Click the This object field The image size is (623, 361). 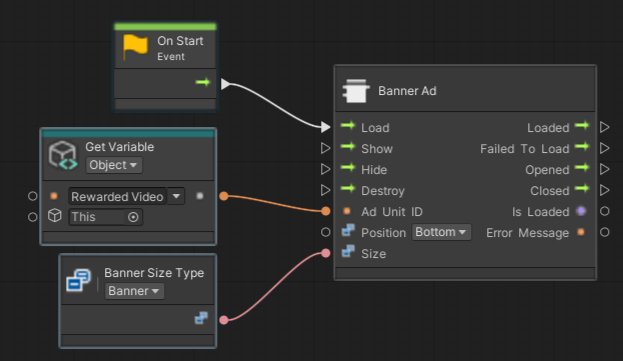105,217
